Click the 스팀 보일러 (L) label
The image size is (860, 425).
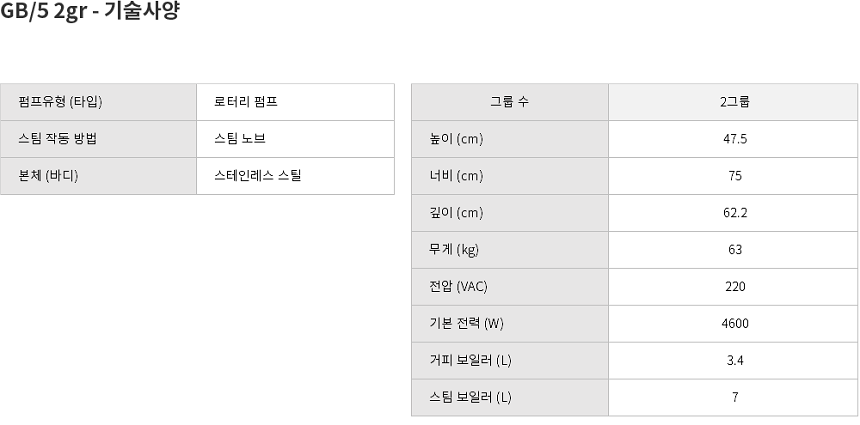469,397
